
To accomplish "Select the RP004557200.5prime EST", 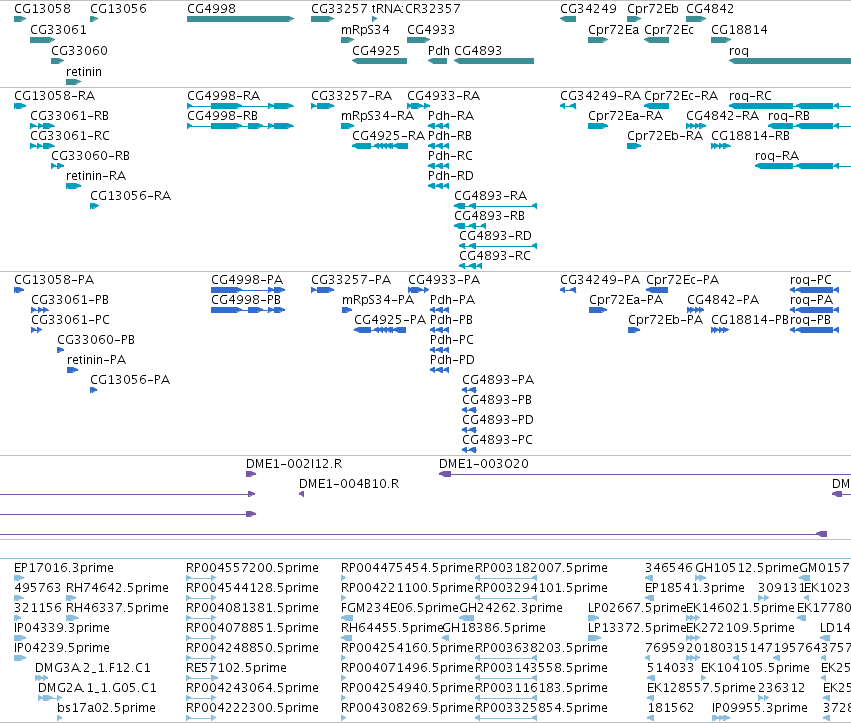I will coord(201,578).
